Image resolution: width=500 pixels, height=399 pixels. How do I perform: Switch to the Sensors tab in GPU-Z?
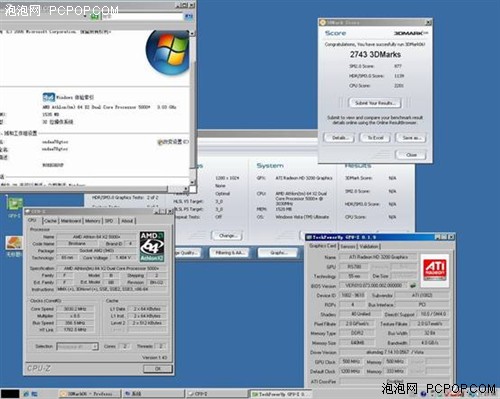coord(348,246)
